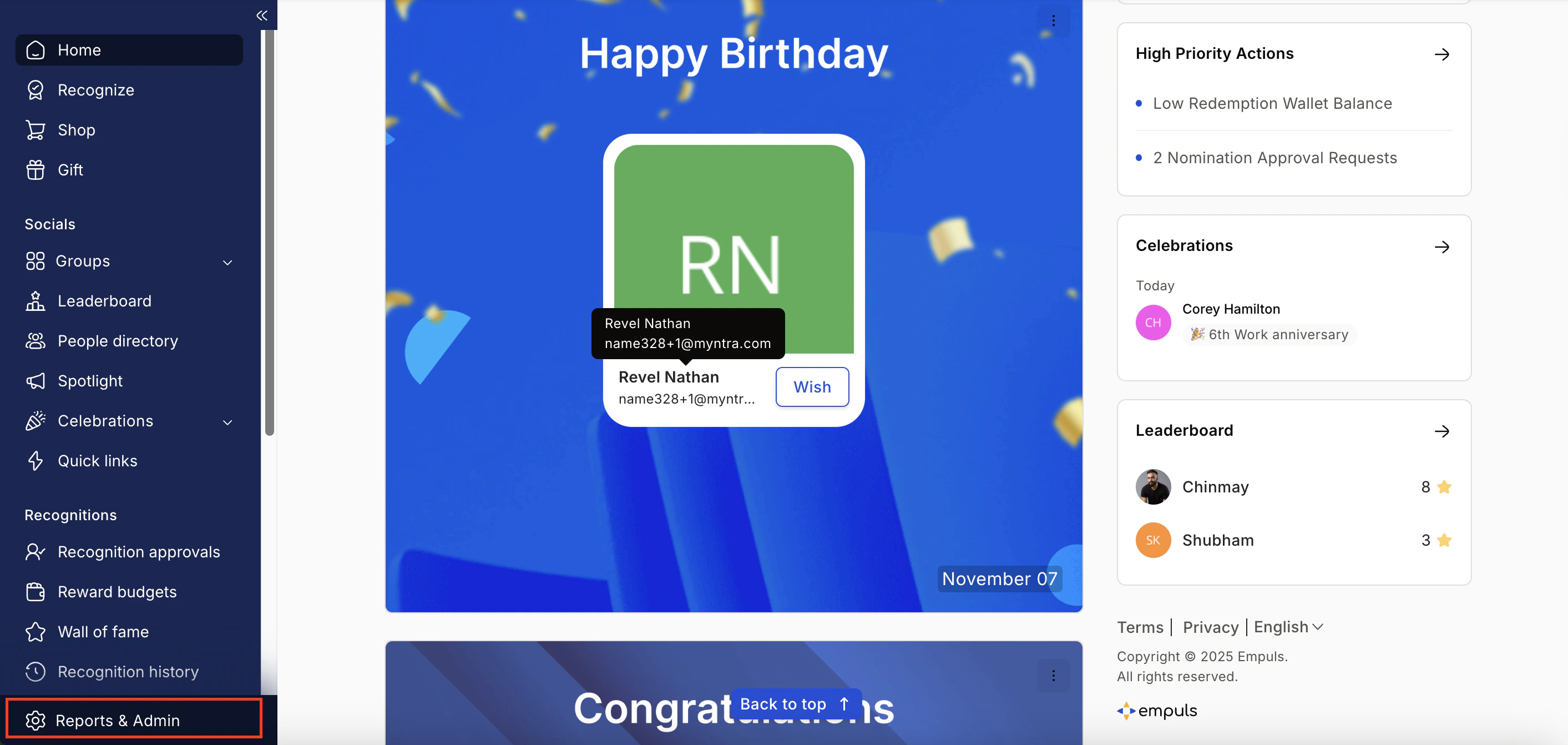Click Shubham's 3 star score
Screen dimensions: 1568x745
coord(1436,540)
